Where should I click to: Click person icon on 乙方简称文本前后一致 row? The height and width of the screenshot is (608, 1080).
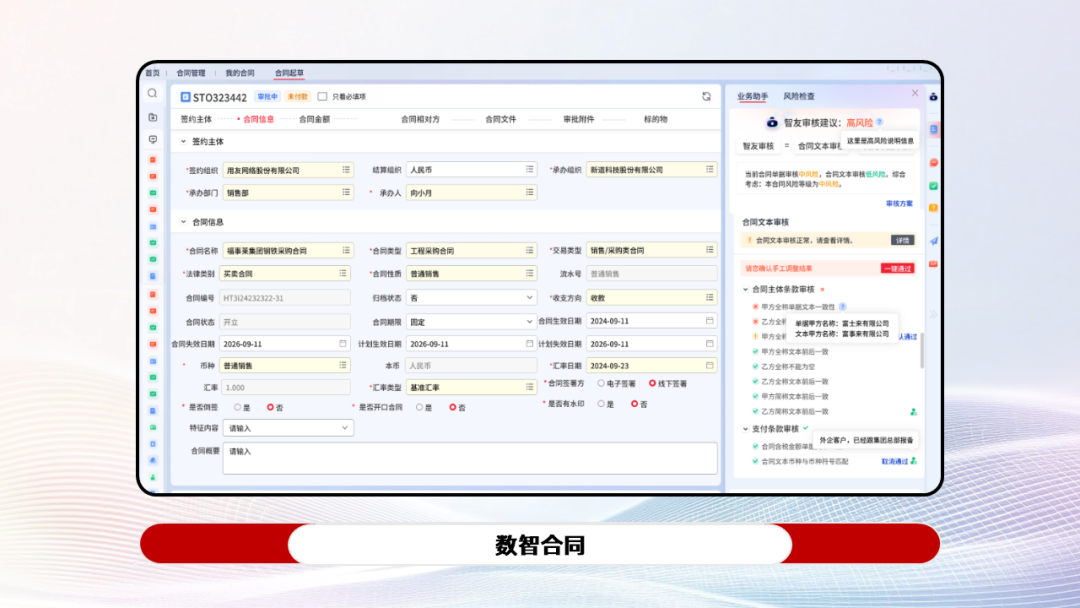[x=913, y=412]
